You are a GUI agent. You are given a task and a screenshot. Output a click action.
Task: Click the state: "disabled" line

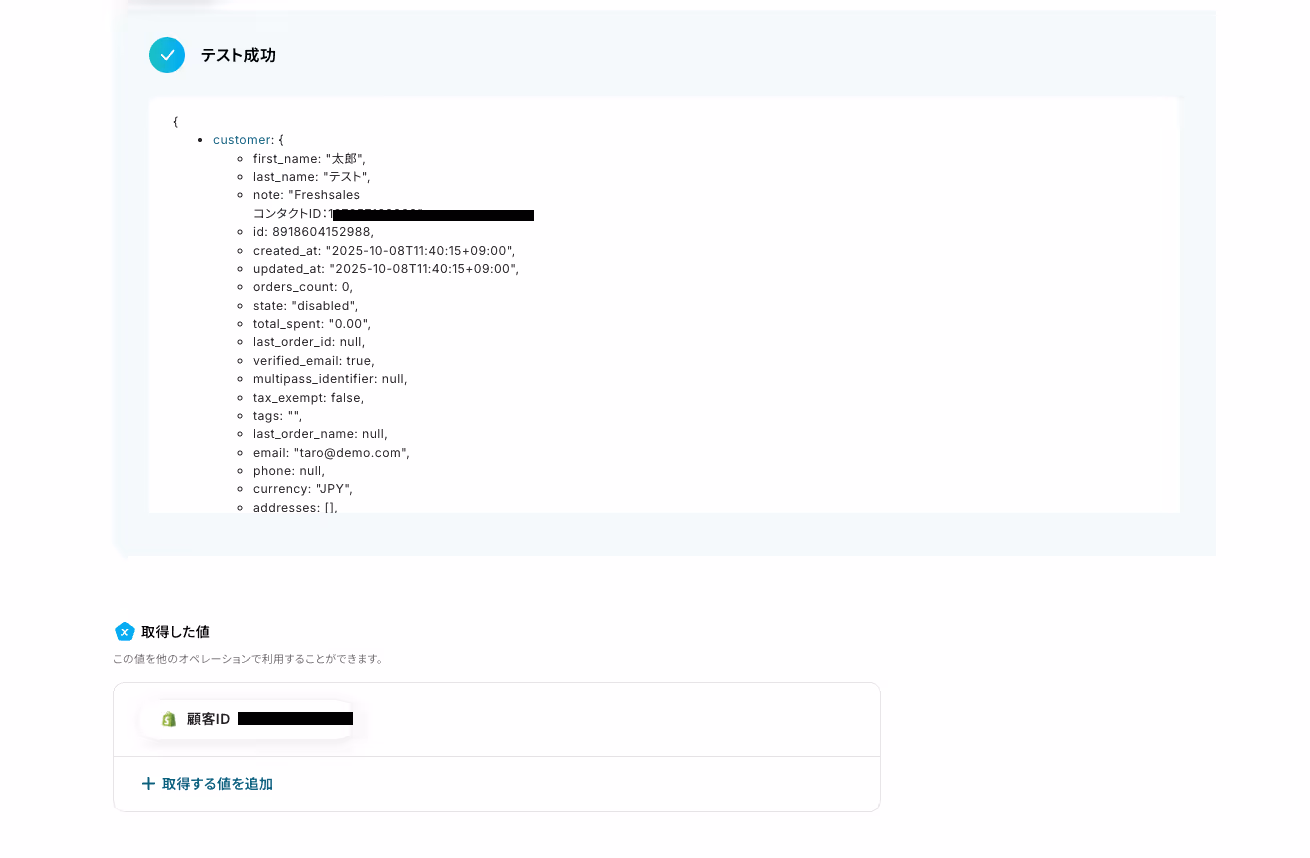coord(305,305)
